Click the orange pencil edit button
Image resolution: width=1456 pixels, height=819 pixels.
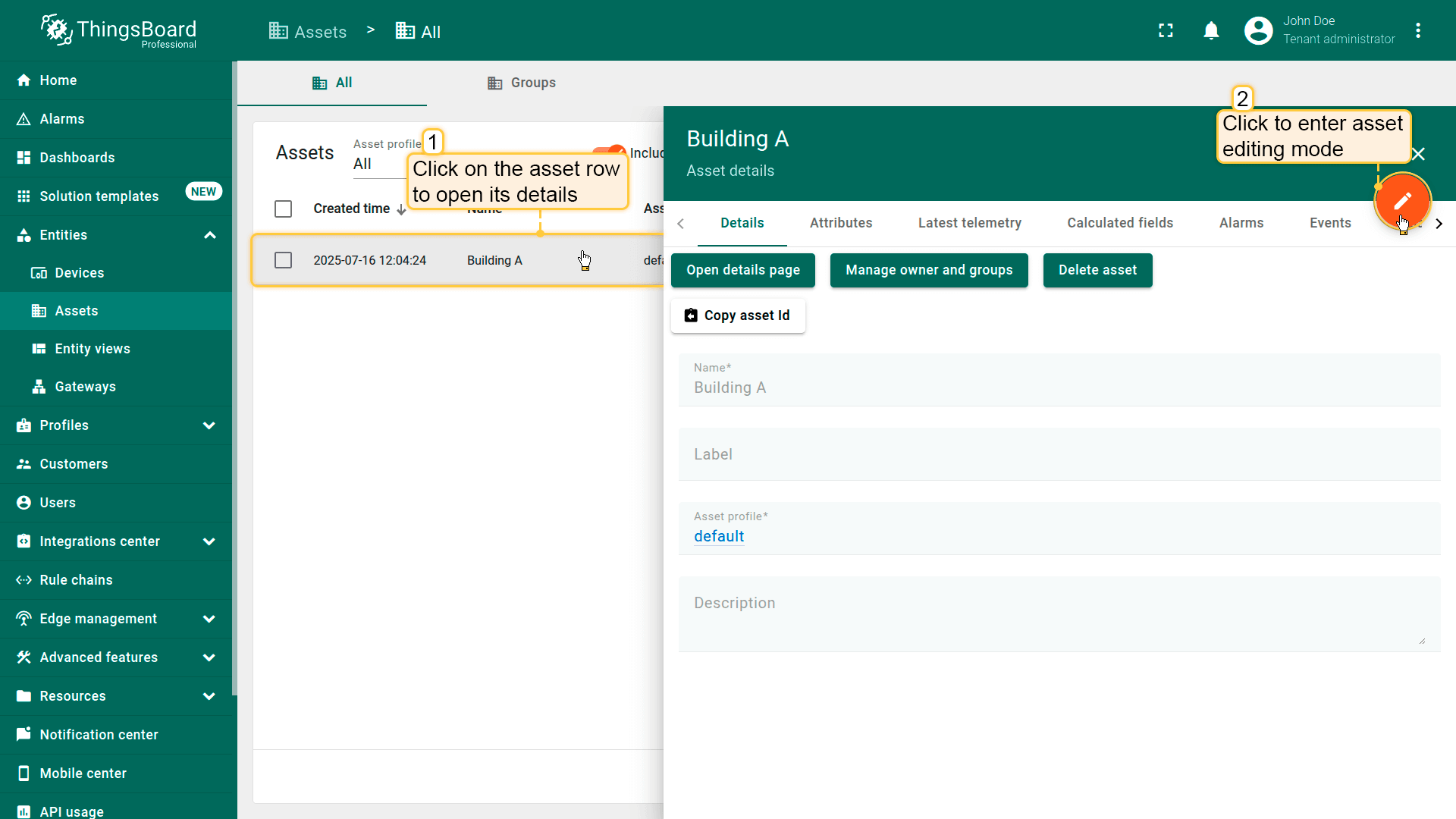point(1402,201)
